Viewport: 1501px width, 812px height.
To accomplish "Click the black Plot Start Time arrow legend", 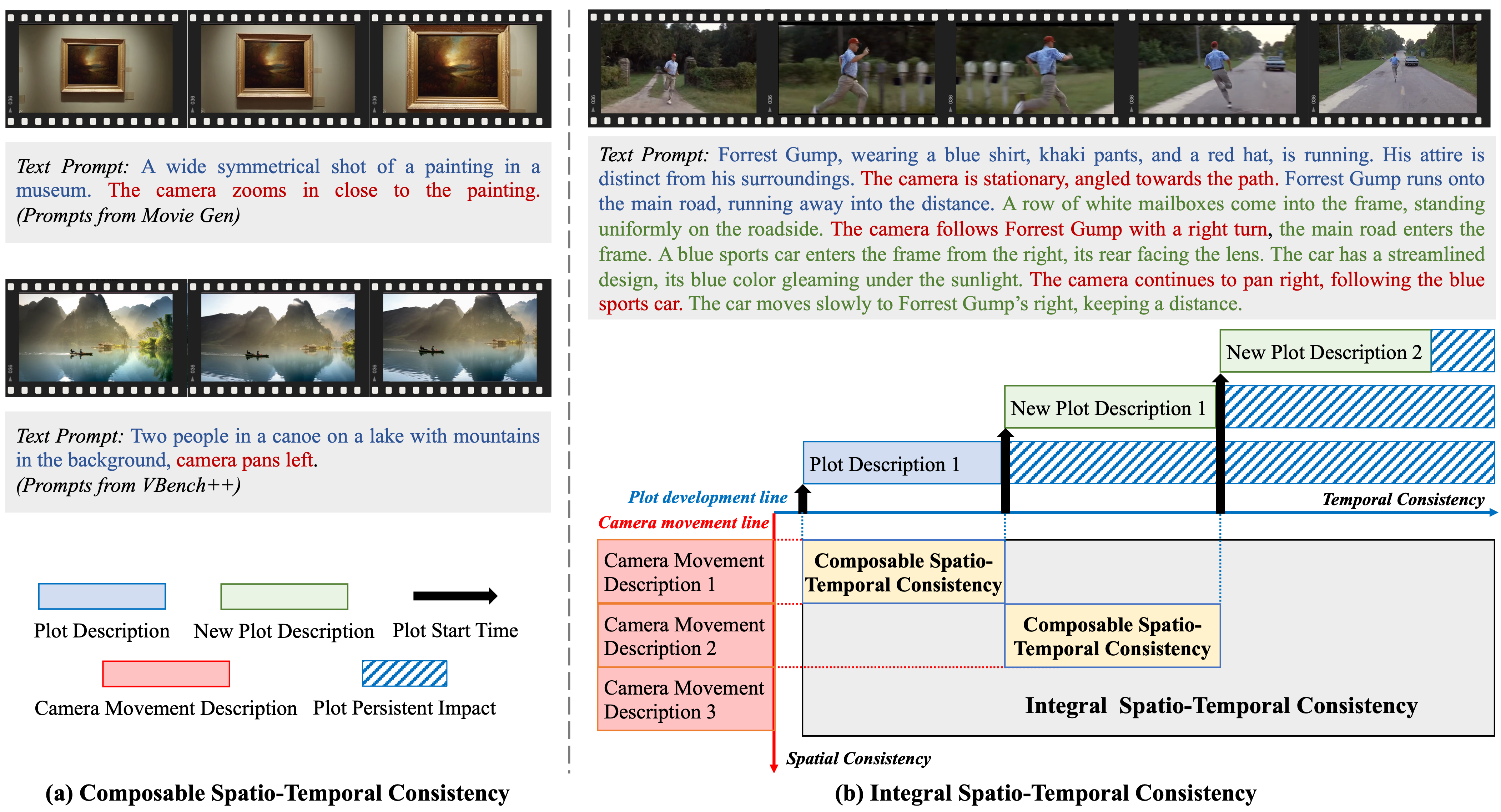I will click(x=454, y=596).
